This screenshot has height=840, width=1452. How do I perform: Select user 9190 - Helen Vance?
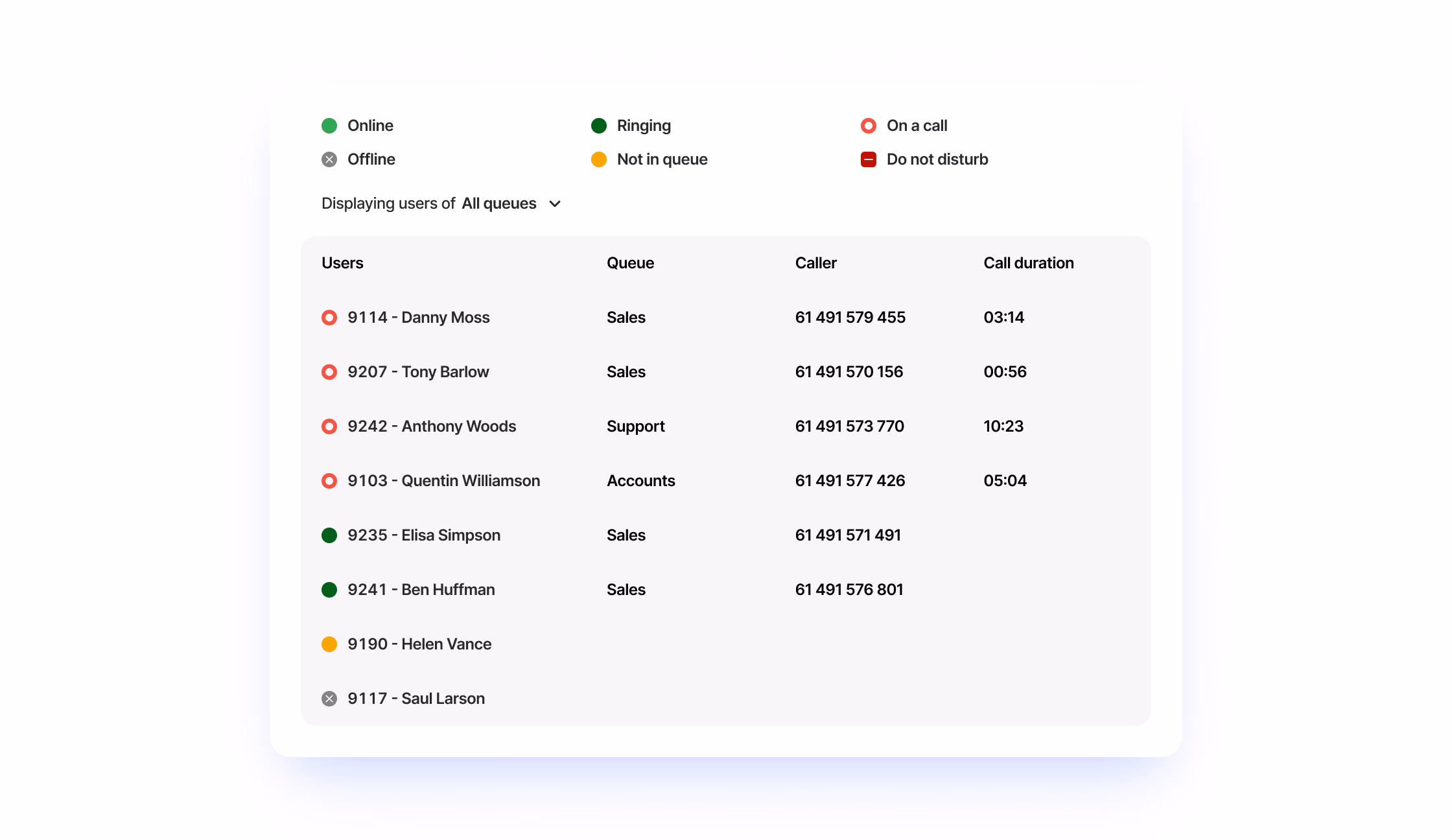click(419, 644)
